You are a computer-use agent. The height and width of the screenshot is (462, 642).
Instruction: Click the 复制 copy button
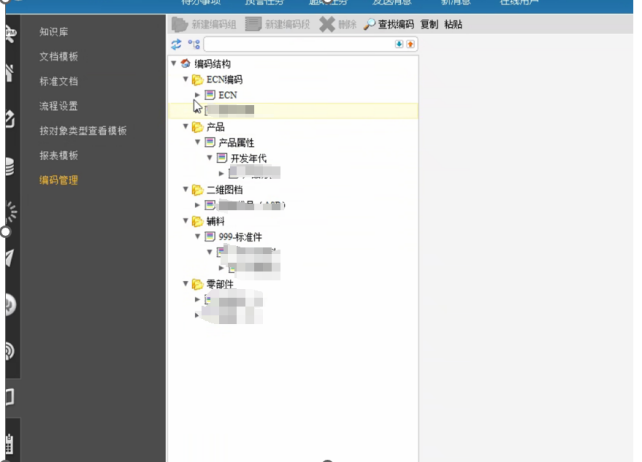(429, 25)
